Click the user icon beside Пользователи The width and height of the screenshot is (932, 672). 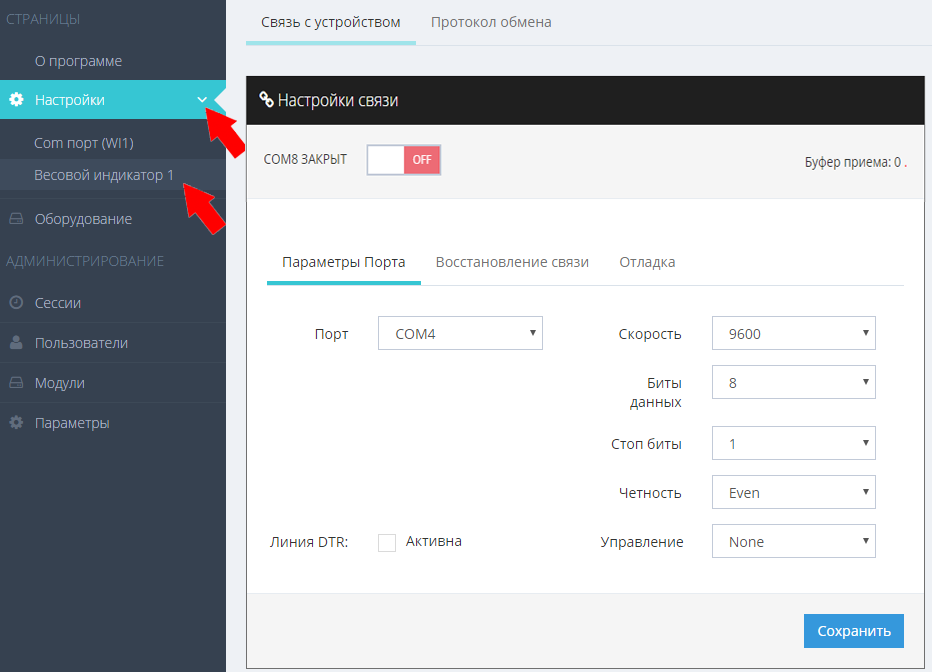coord(16,343)
